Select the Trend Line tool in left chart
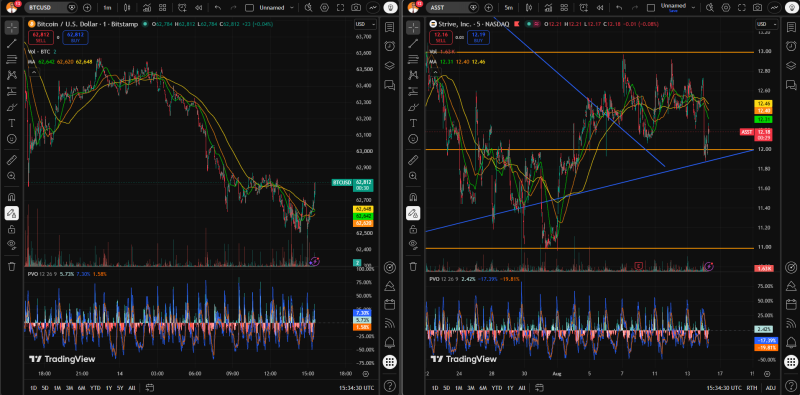Screen dimensions: 800x395 coord(11,44)
